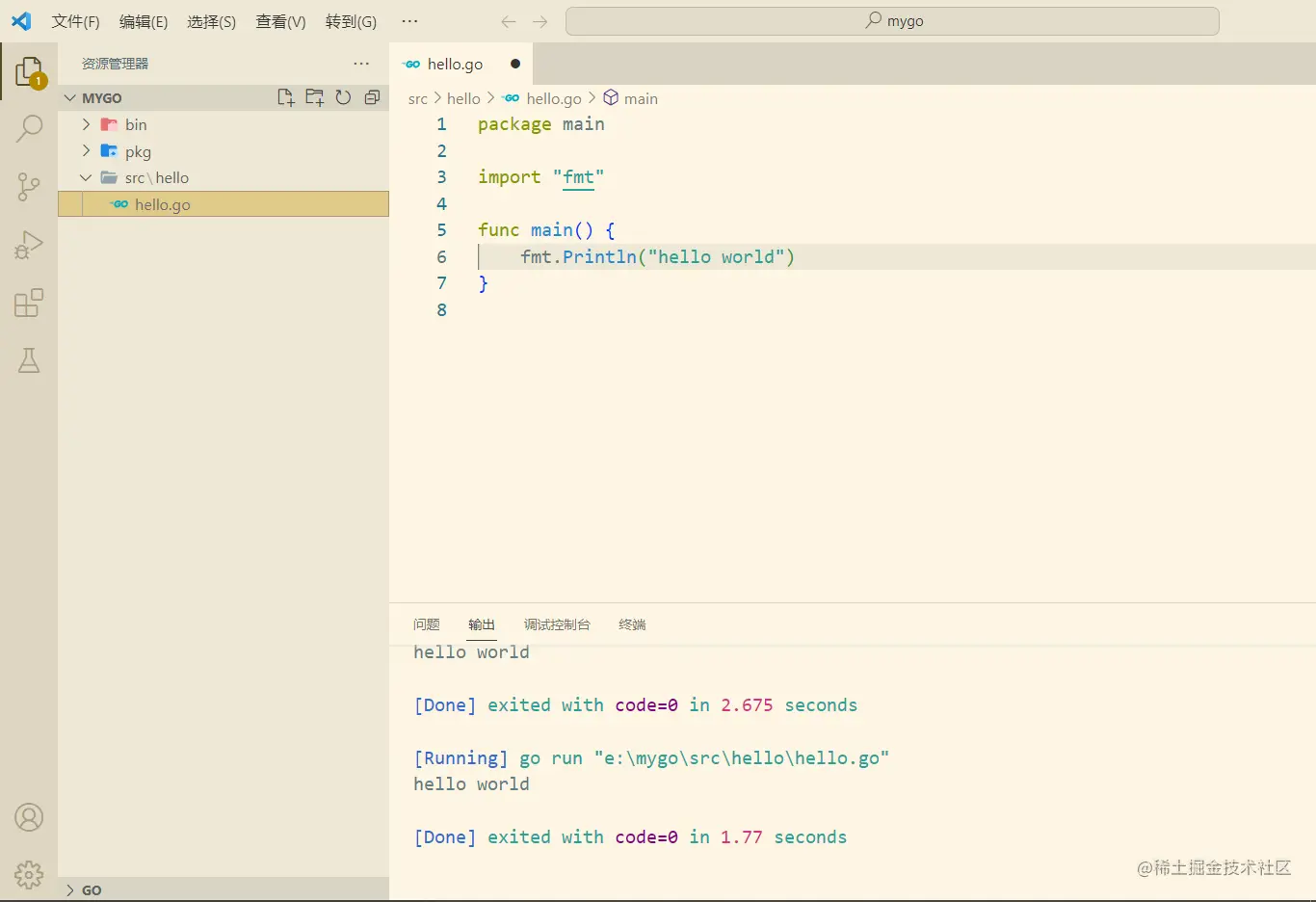The width and height of the screenshot is (1316, 902).
Task: Click output line showing 1.77 seconds
Action: (630, 837)
